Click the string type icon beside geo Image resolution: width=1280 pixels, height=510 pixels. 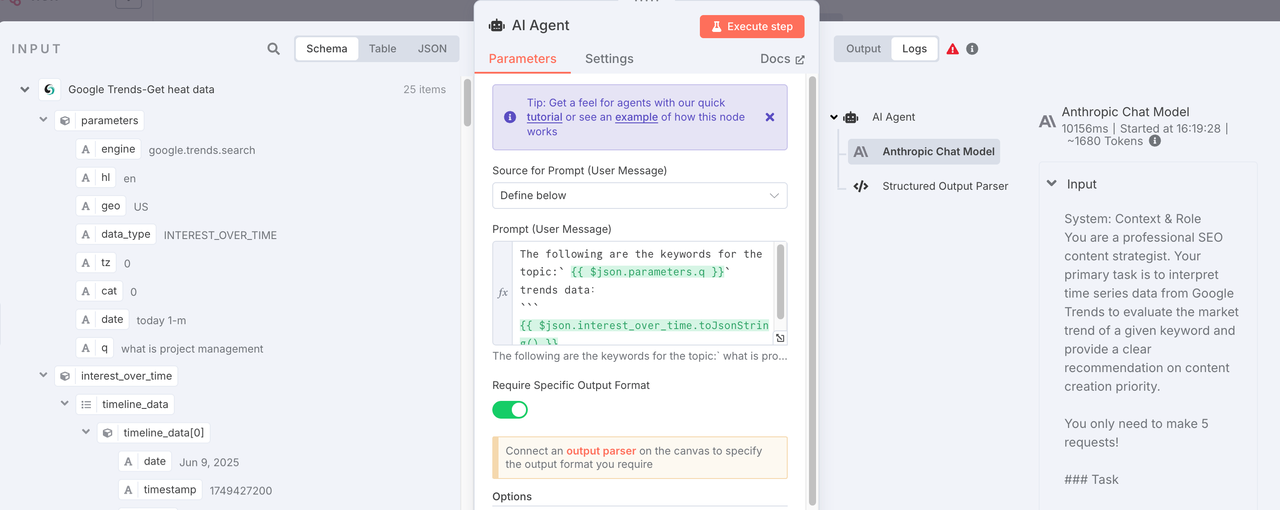87,206
